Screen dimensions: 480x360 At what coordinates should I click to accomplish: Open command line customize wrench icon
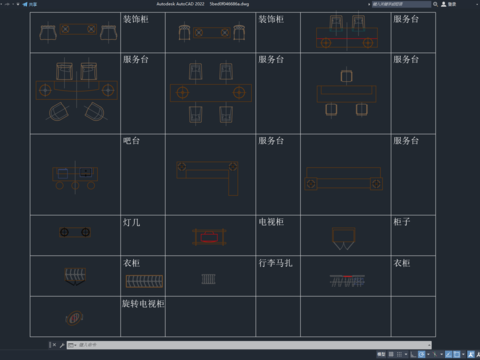click(62, 345)
